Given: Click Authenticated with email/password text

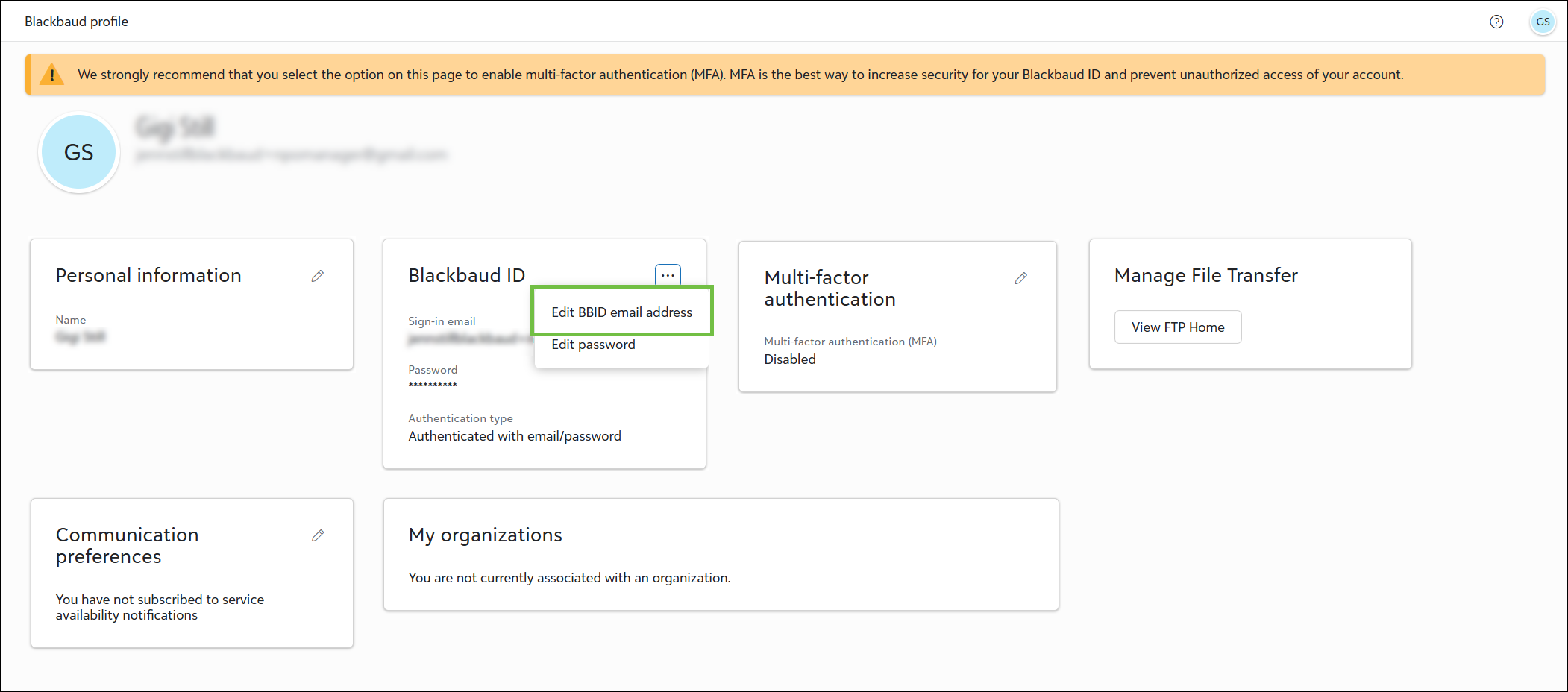Looking at the screenshot, I should (514, 436).
